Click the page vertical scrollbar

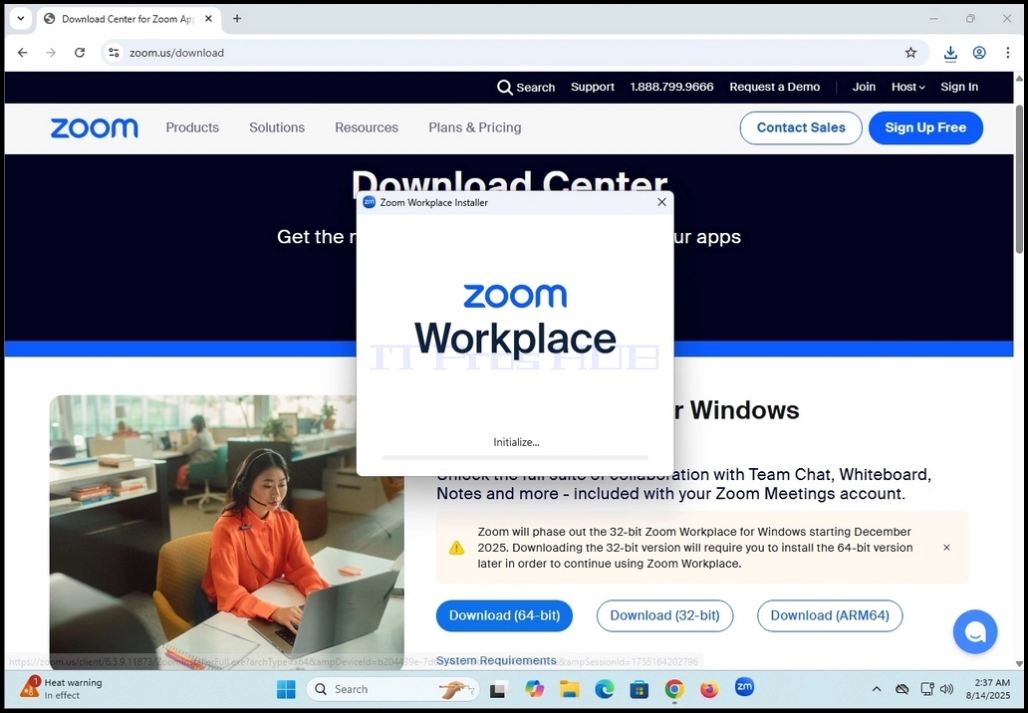(x=1019, y=178)
